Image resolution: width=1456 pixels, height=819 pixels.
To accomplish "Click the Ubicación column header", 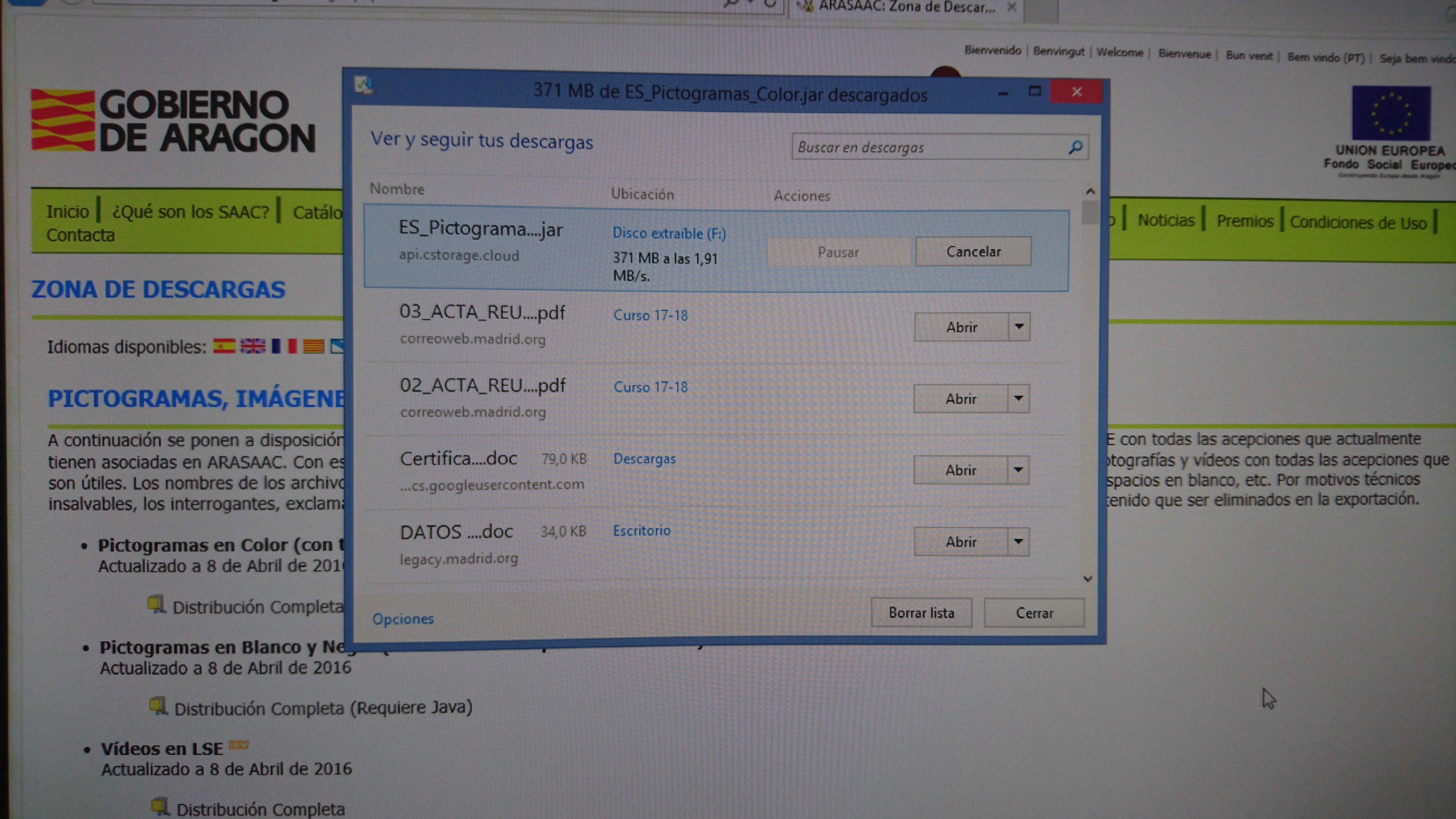I will [x=643, y=194].
